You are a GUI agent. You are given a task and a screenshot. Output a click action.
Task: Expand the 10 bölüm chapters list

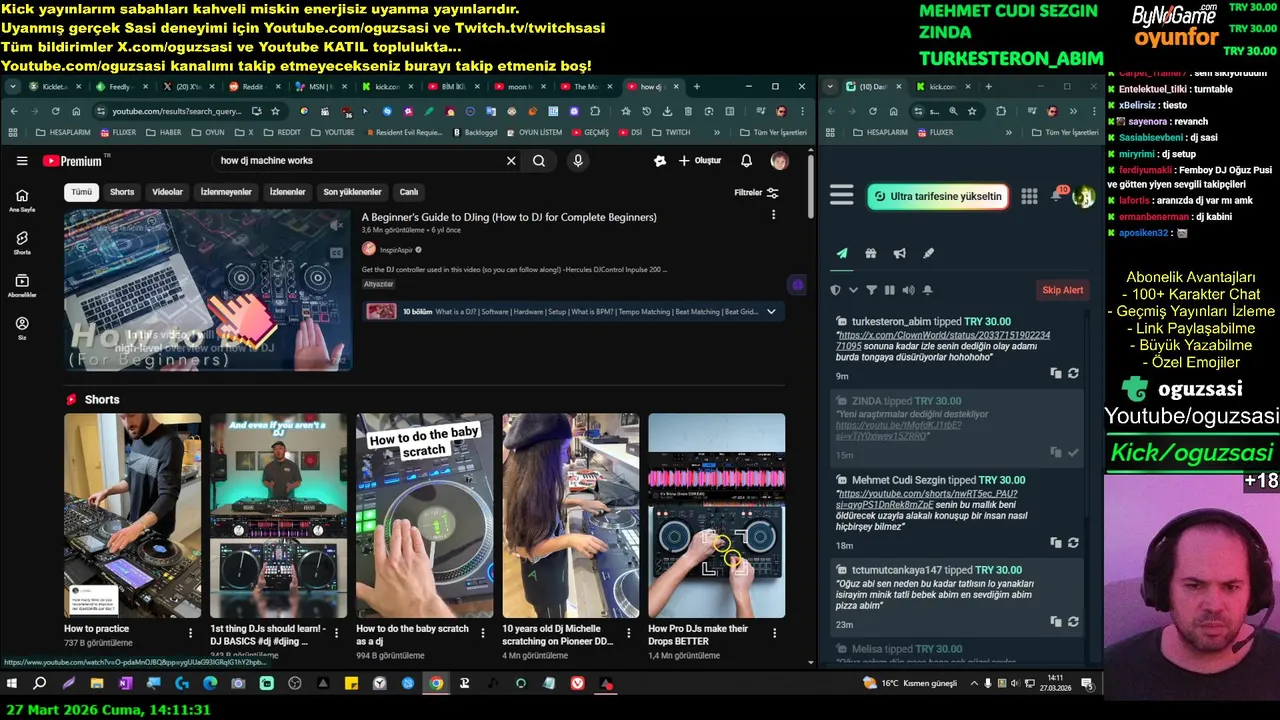(770, 312)
